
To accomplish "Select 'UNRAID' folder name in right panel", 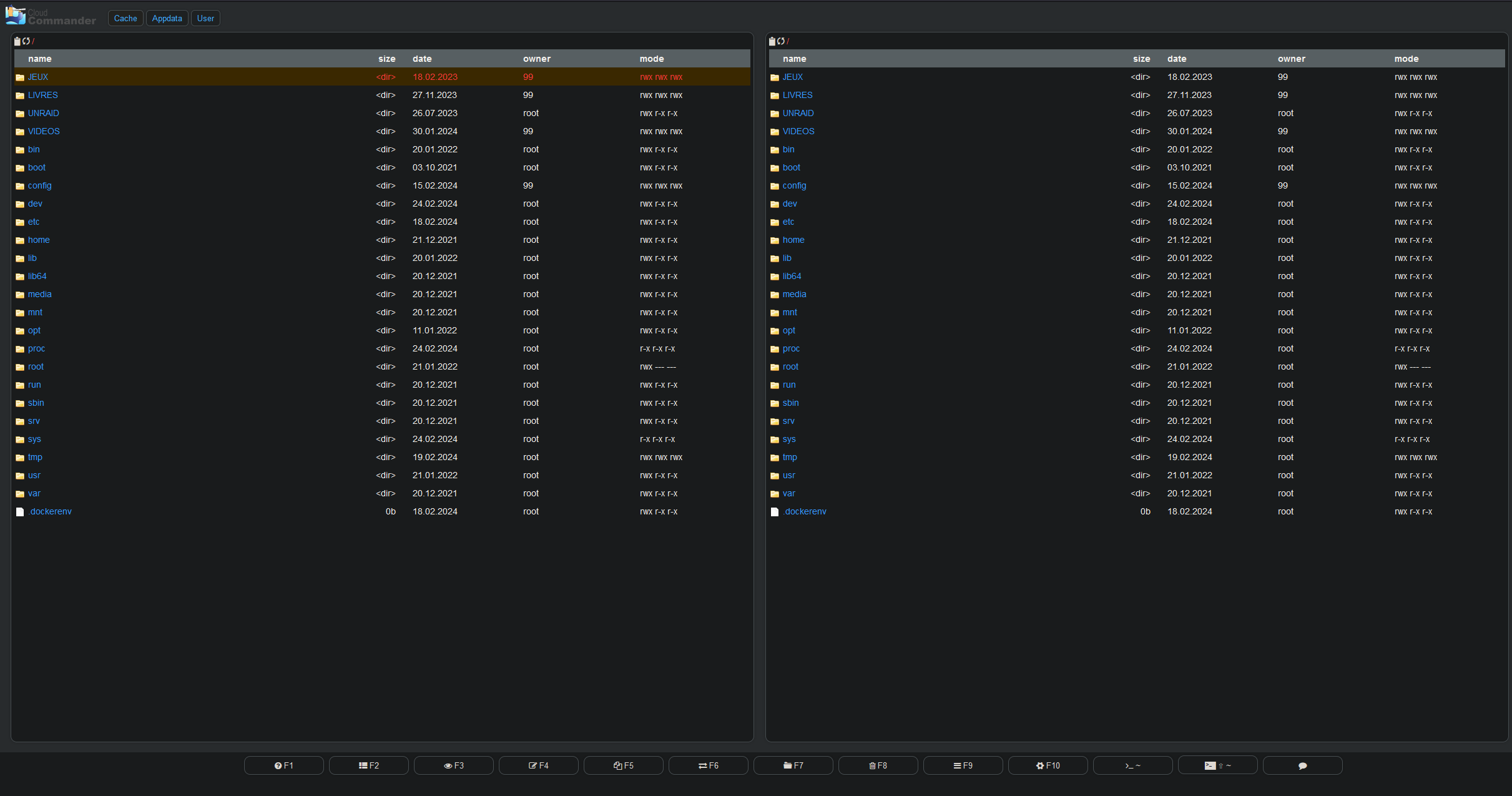I will [x=798, y=113].
